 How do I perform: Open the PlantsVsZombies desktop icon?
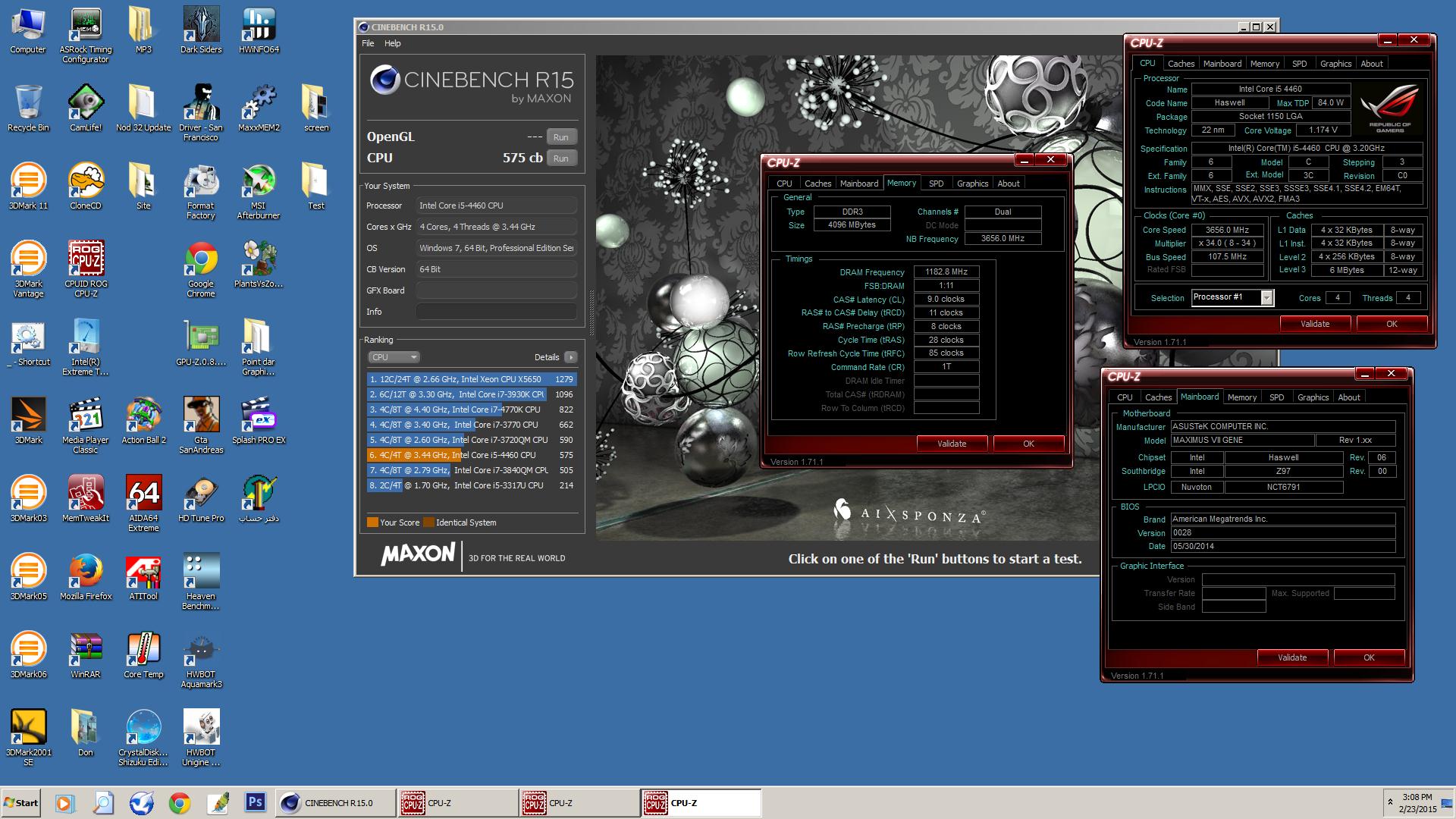coord(259,265)
